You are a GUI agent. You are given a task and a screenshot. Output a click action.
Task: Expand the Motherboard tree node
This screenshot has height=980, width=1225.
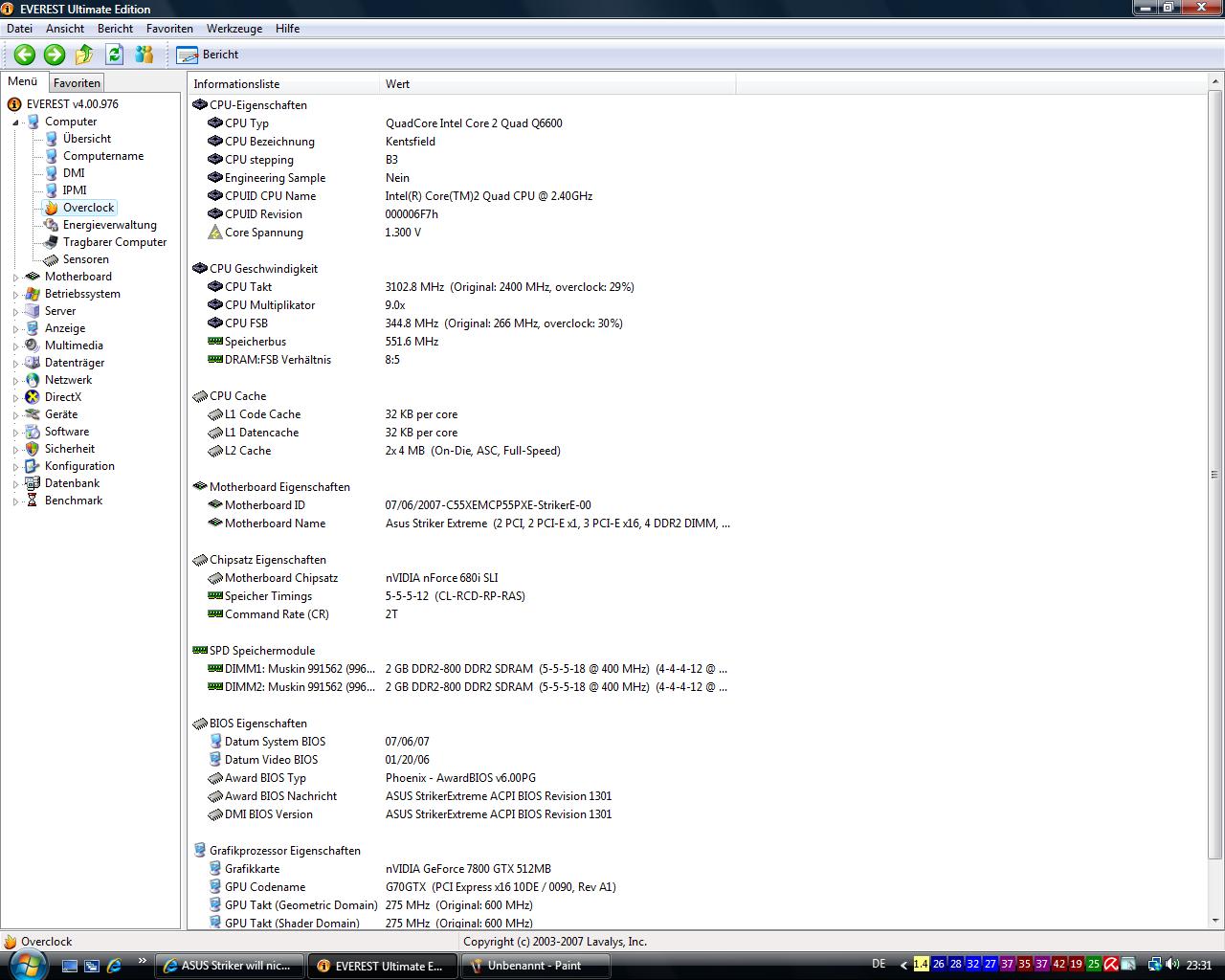click(15, 278)
